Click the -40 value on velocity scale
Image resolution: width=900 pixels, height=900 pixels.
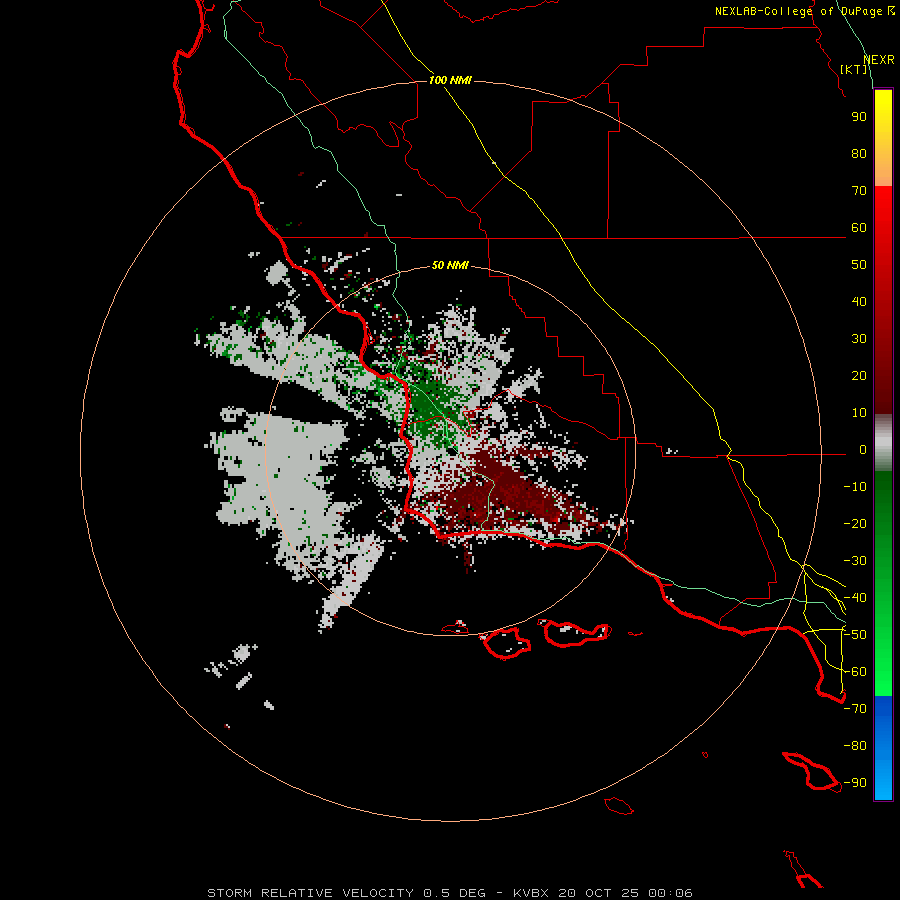855,598
